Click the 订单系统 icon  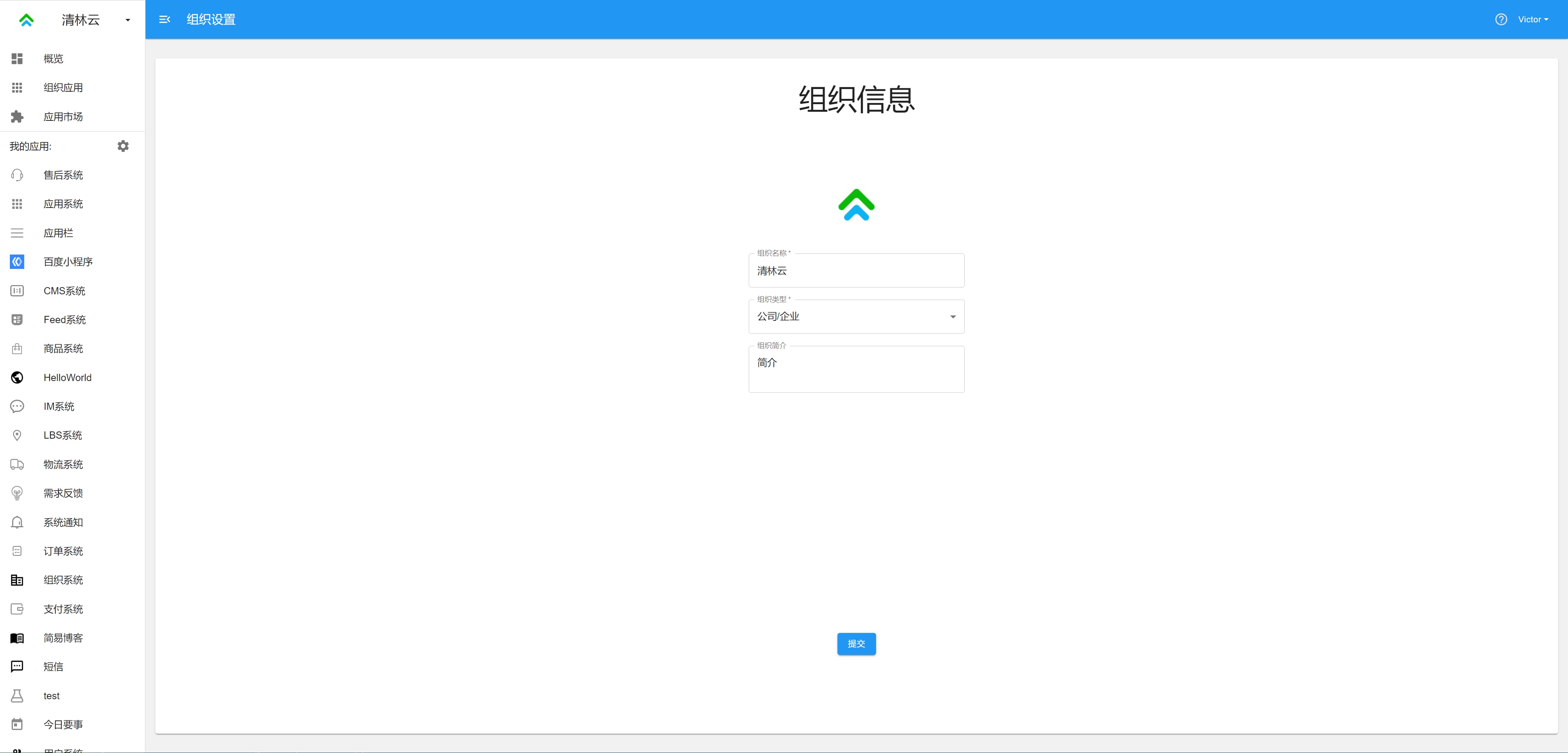(17, 551)
